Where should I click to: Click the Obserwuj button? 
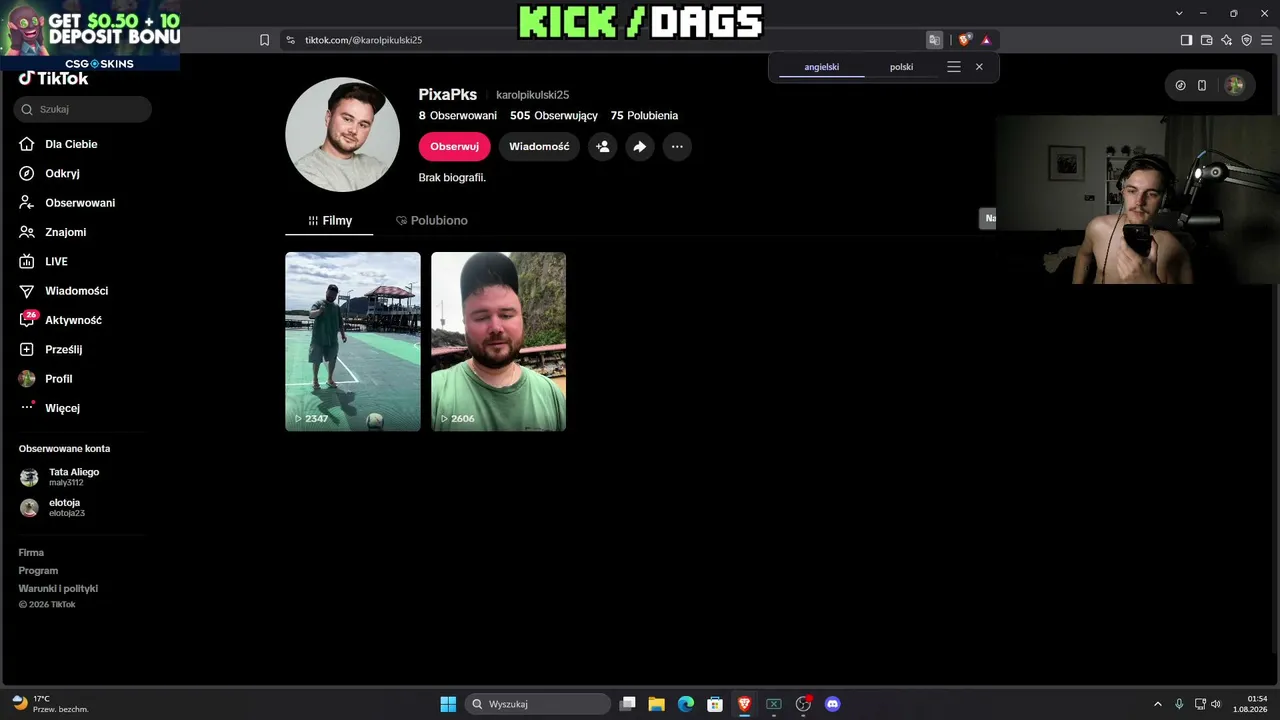454,146
